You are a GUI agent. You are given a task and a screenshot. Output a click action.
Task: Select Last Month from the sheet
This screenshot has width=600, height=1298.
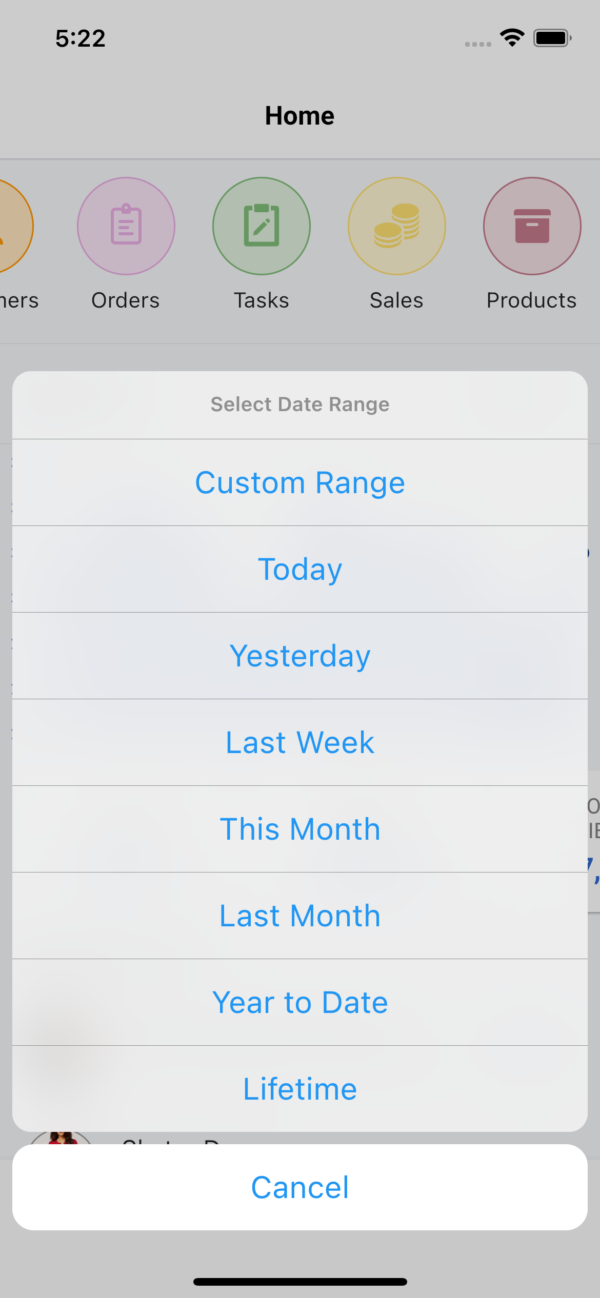300,915
